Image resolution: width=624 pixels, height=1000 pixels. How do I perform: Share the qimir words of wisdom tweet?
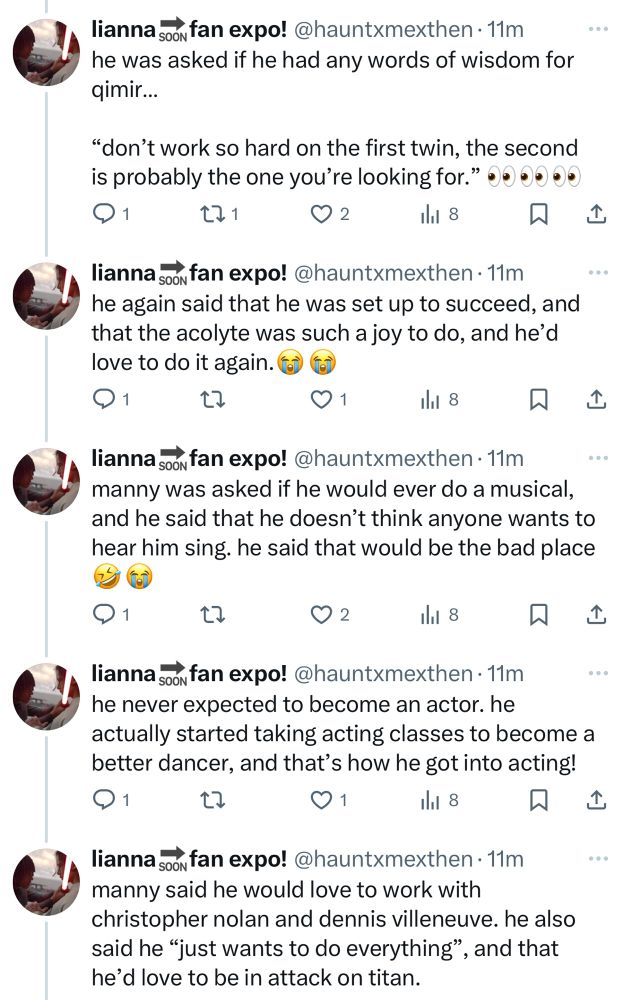click(595, 213)
